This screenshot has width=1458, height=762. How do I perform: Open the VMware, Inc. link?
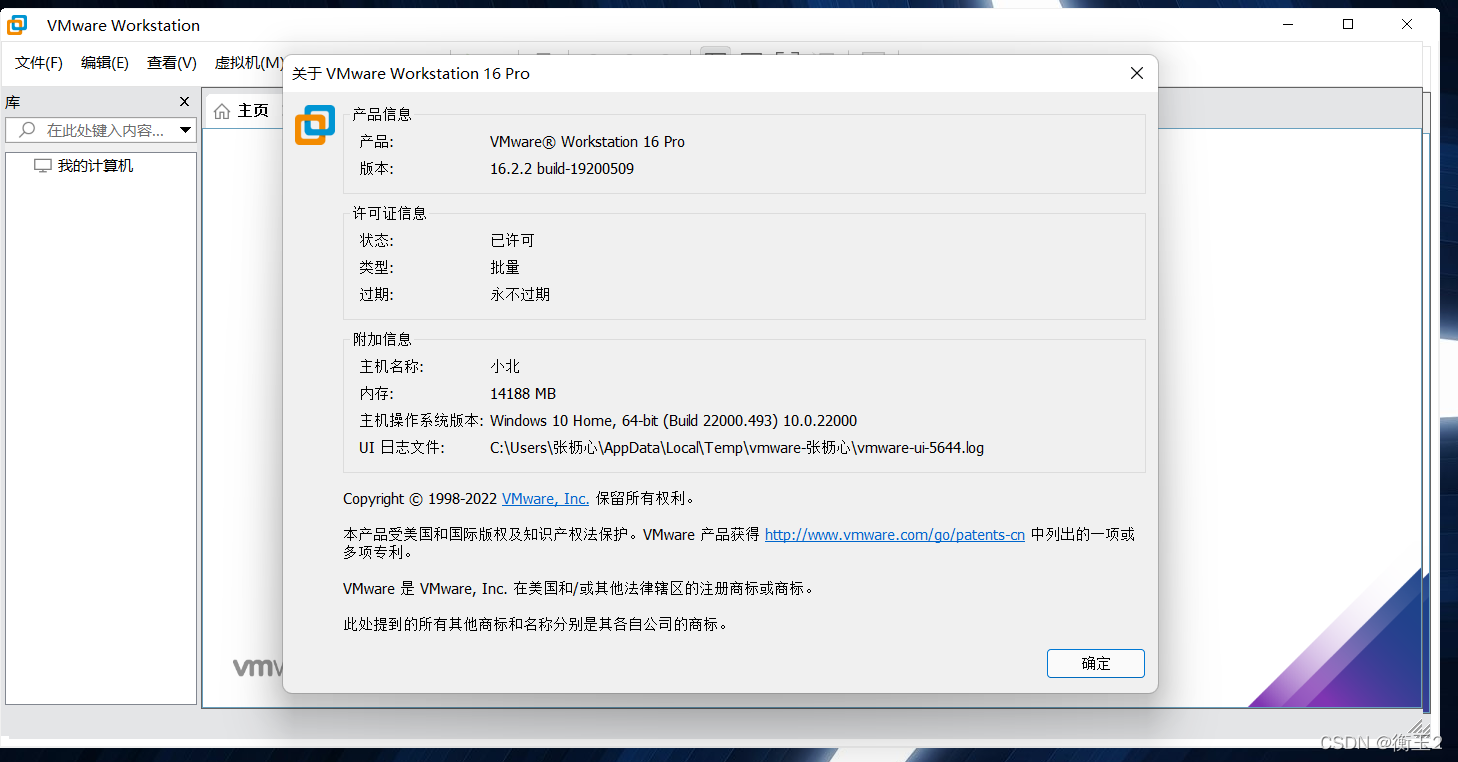click(545, 498)
